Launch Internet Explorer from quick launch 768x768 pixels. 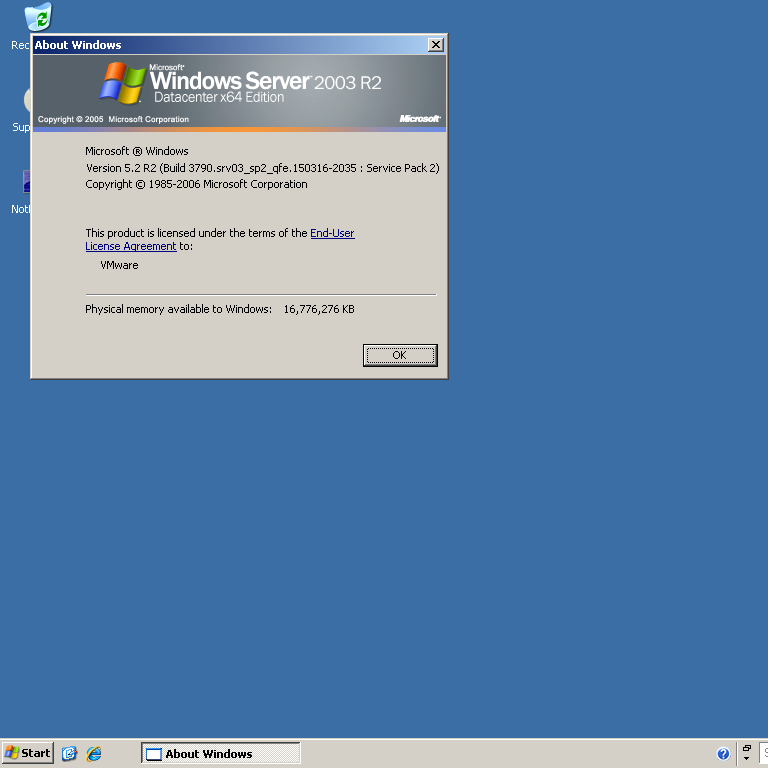[94, 753]
